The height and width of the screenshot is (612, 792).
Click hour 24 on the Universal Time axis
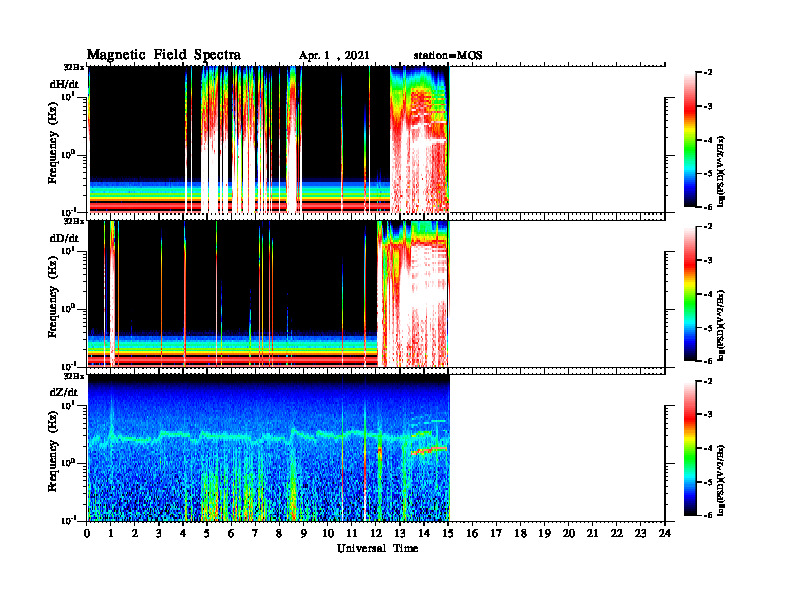click(665, 533)
